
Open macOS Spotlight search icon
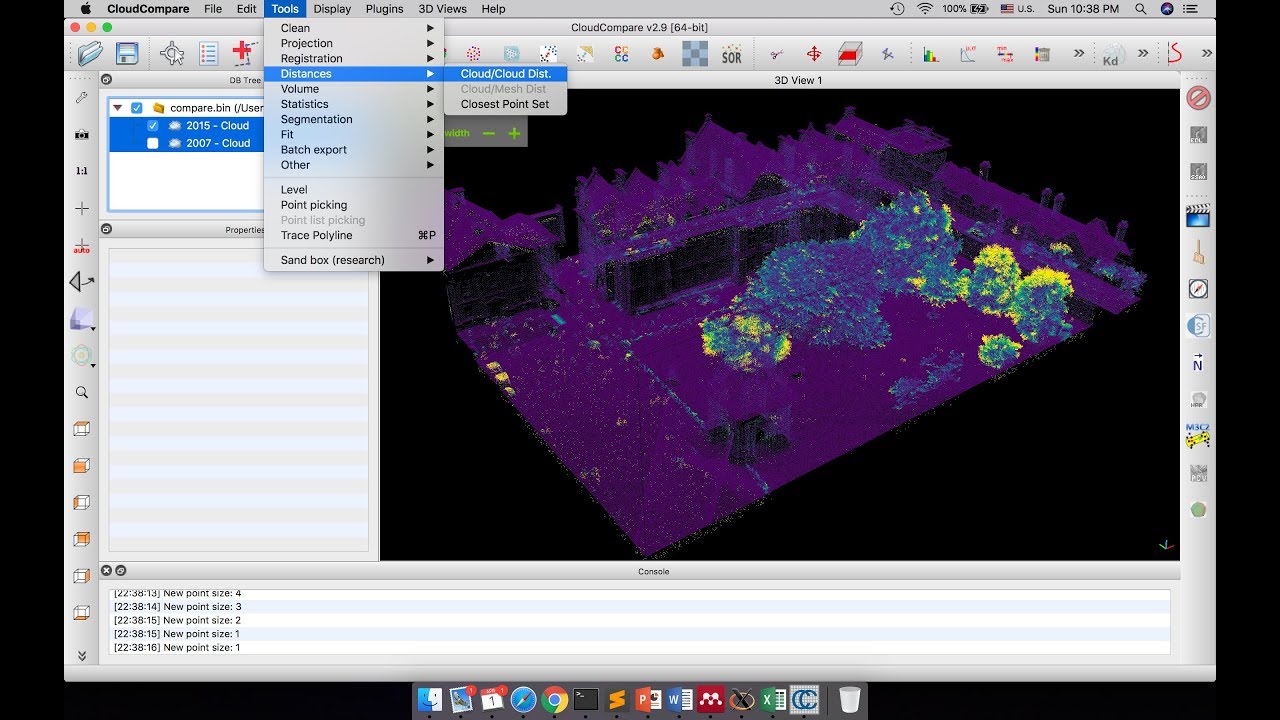pos(1141,9)
